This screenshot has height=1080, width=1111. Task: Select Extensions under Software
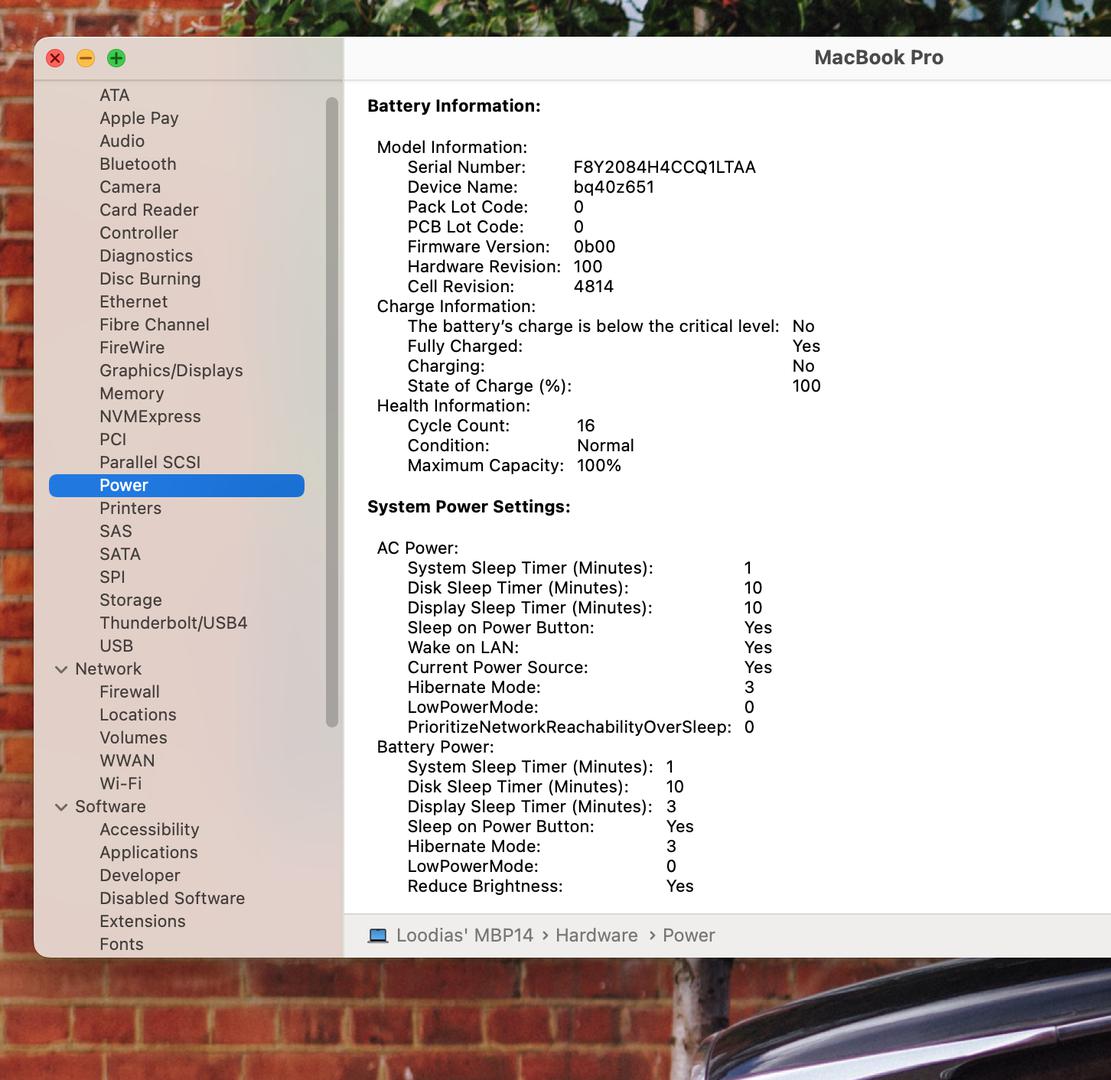(142, 921)
